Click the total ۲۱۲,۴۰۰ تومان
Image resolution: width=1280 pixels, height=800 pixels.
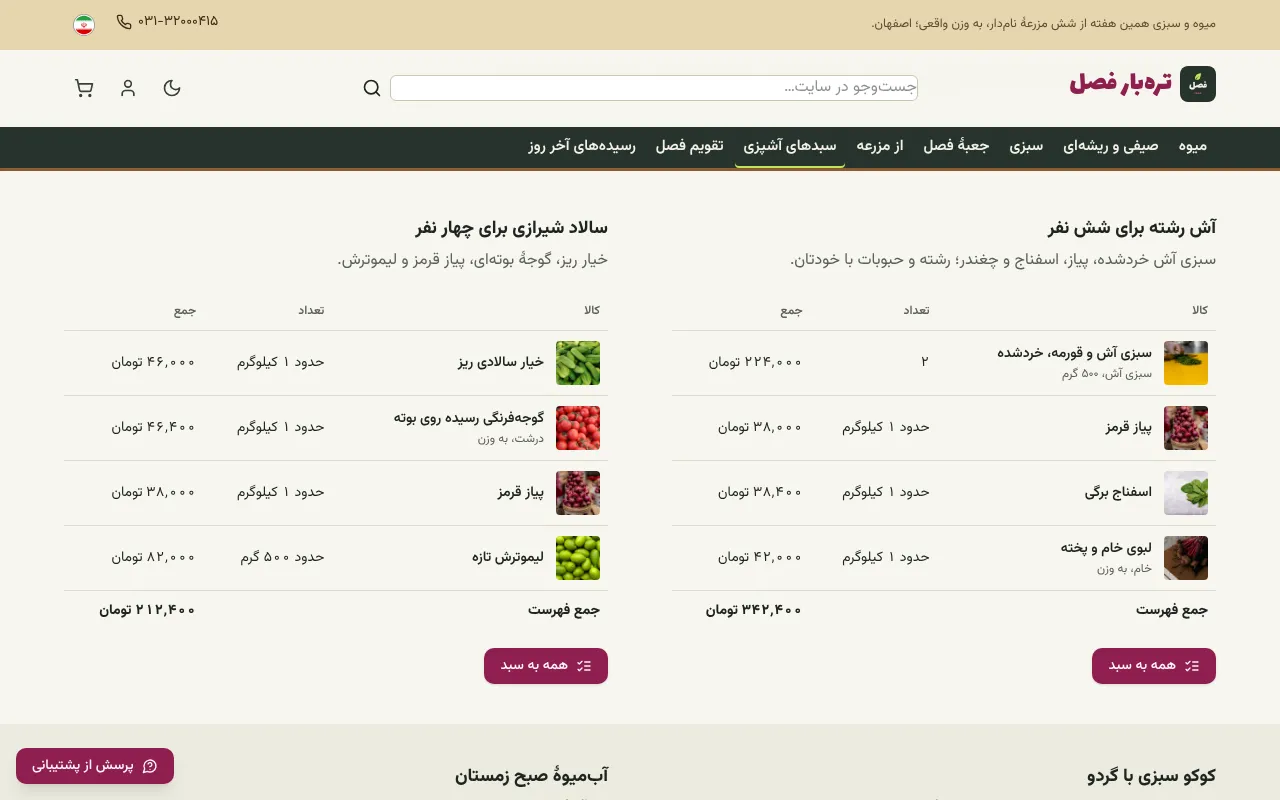pos(147,609)
